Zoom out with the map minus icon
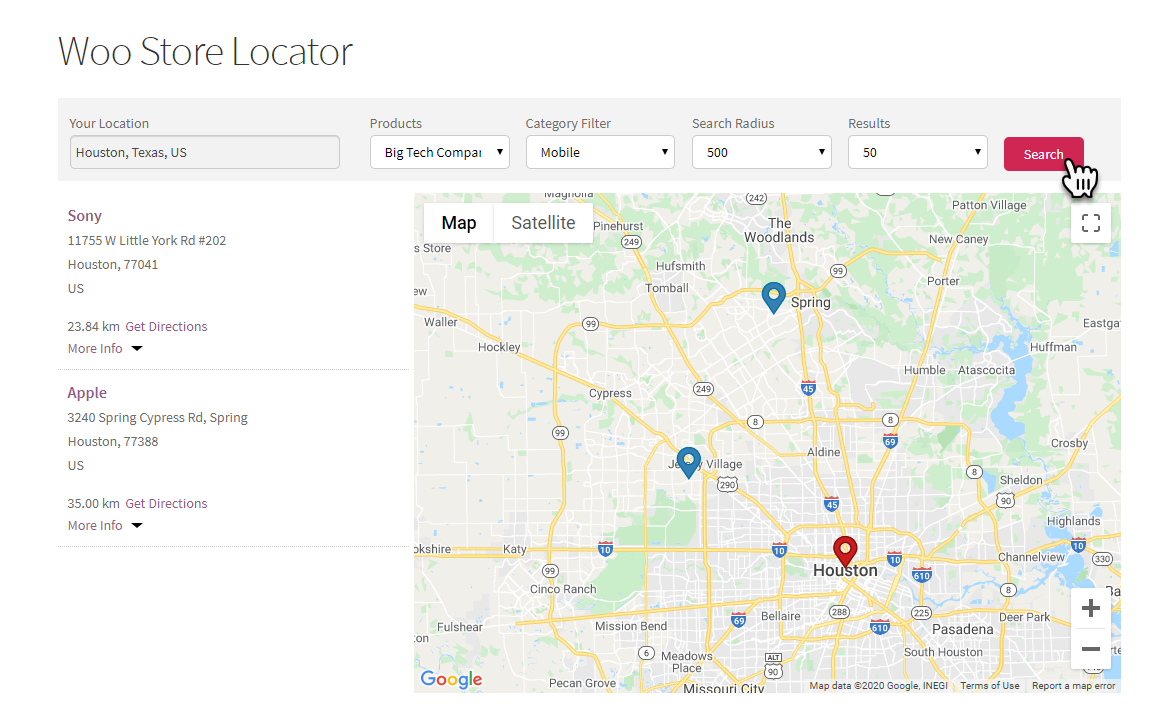The width and height of the screenshot is (1175, 715). click(x=1090, y=649)
